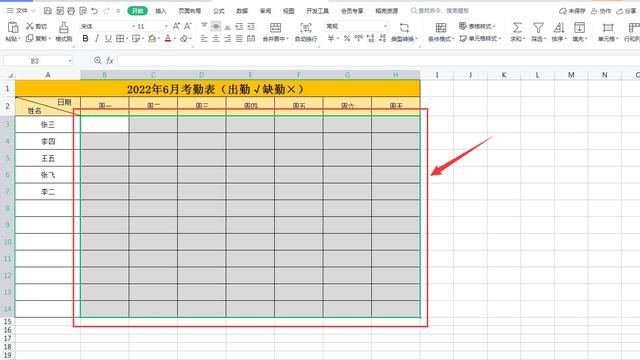Click the Save icon in the quick toolbar
The image size is (640, 360).
click(x=48, y=11)
